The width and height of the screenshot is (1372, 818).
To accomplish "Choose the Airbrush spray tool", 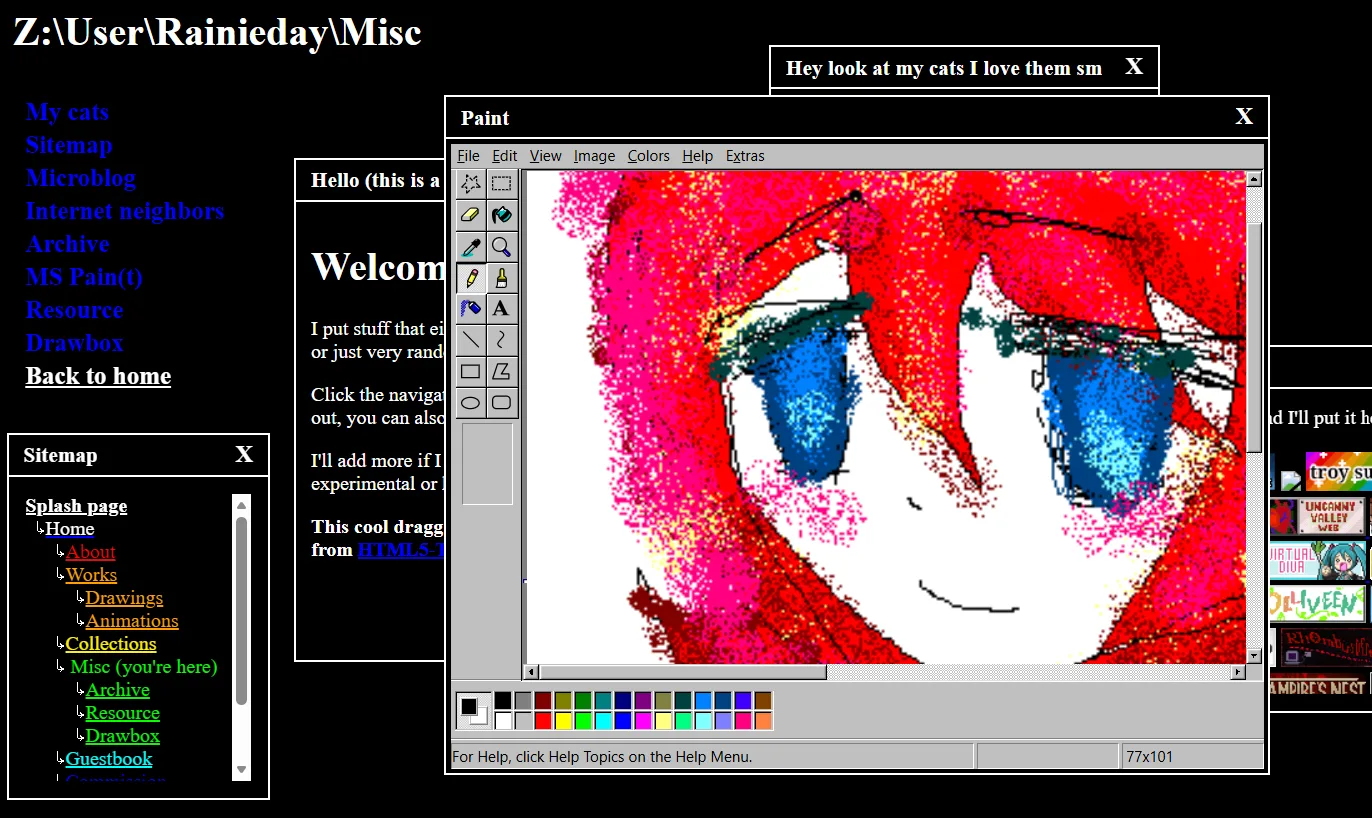I will coord(471,308).
